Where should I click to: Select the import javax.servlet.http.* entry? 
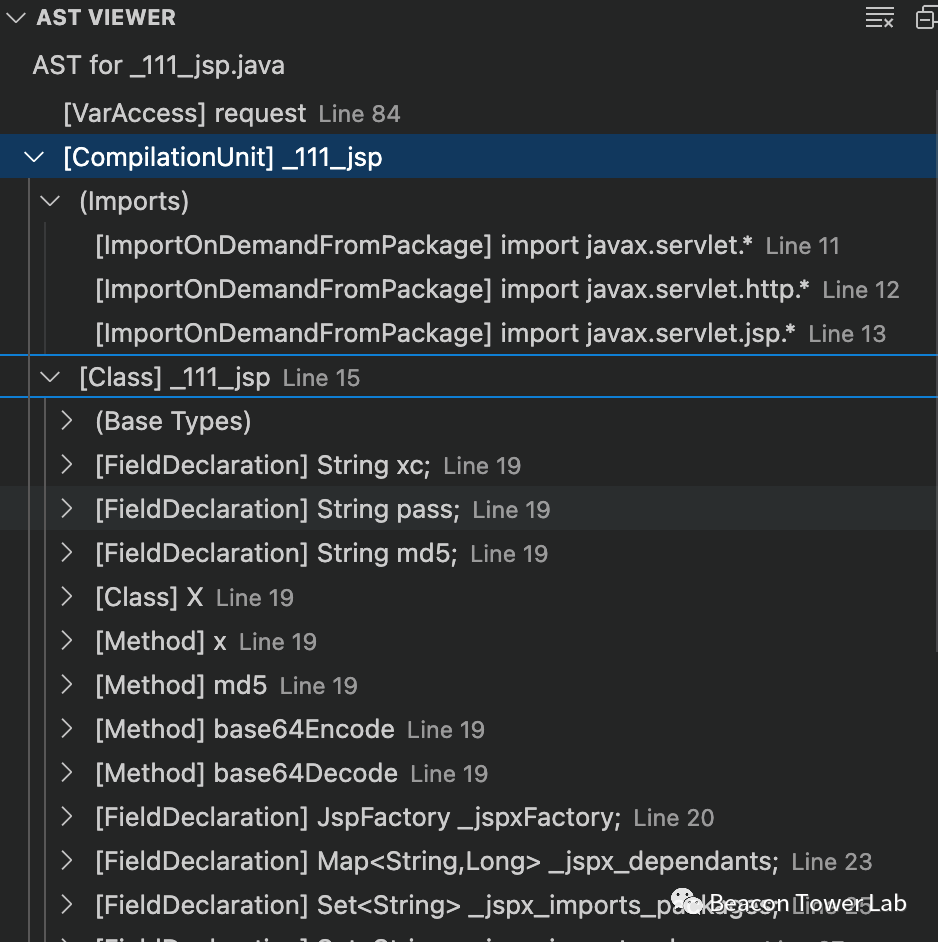tap(452, 289)
